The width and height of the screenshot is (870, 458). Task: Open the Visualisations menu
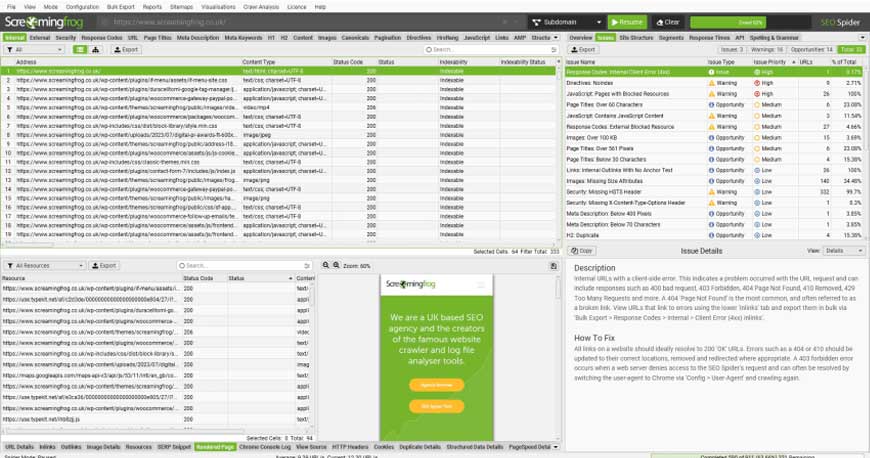(218, 7)
